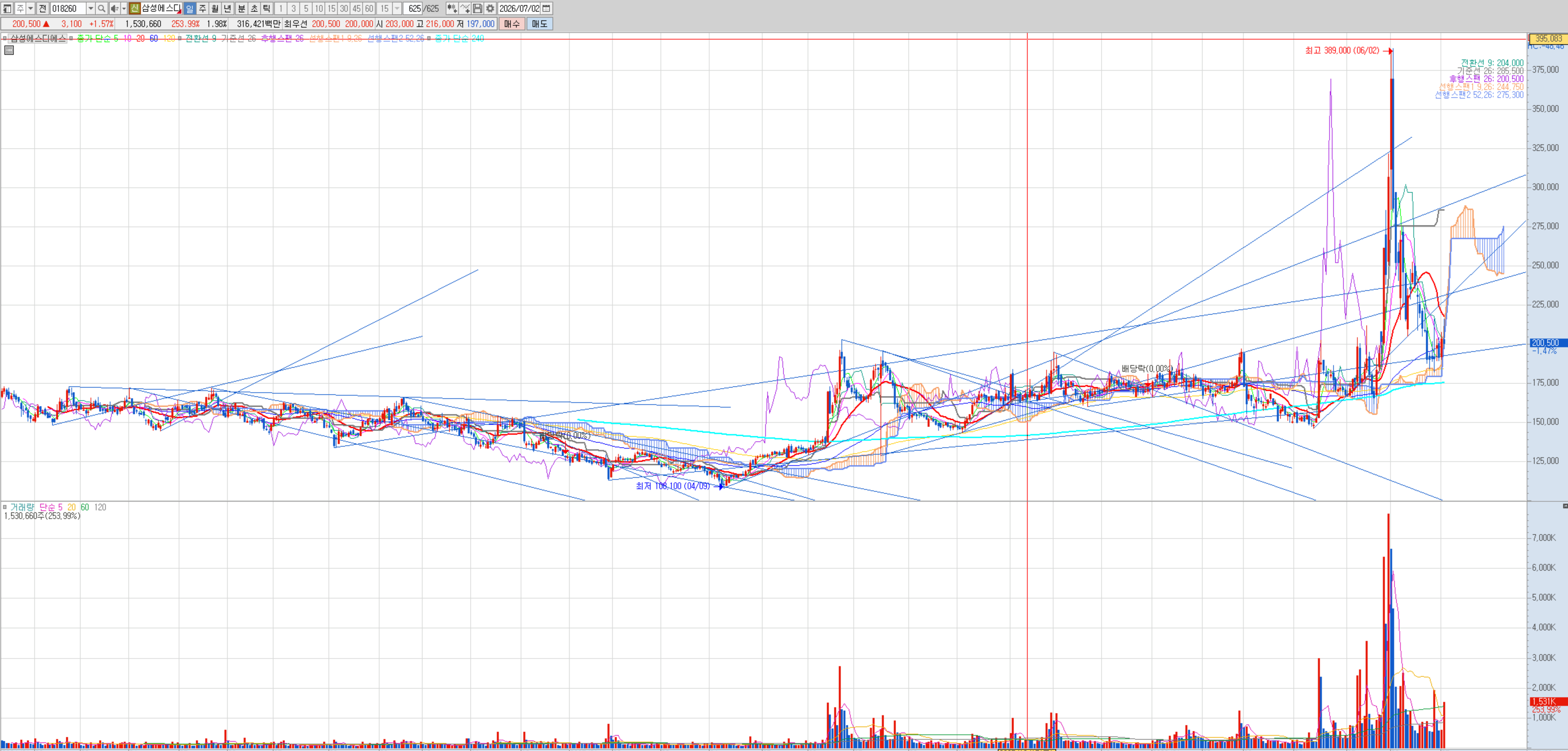The width and height of the screenshot is (1568, 751).
Task: Select the 5 interval button
Action: (306, 8)
